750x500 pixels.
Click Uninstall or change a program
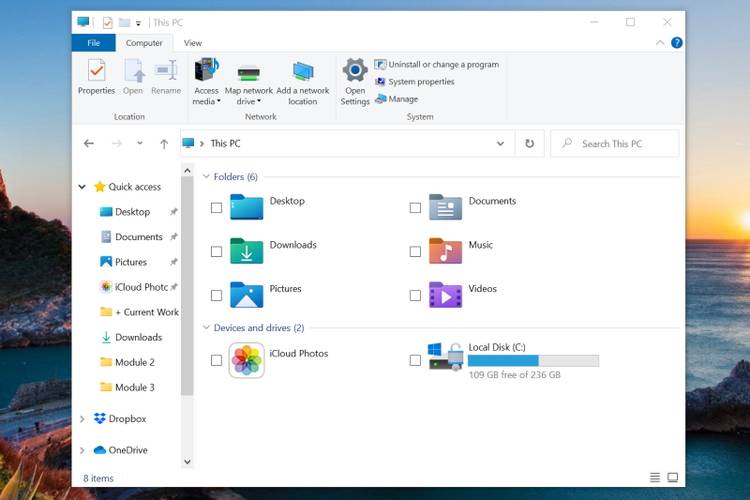pyautogui.click(x=436, y=65)
